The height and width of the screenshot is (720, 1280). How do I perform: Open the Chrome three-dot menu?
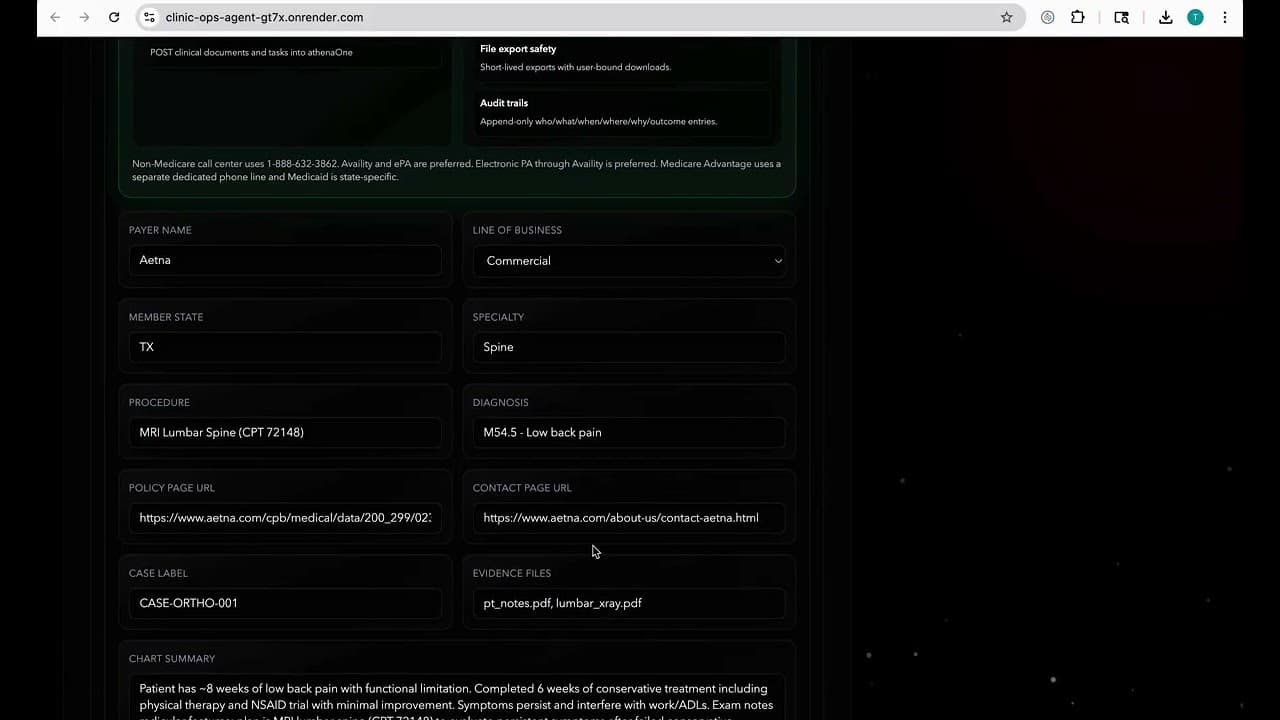(x=1225, y=17)
